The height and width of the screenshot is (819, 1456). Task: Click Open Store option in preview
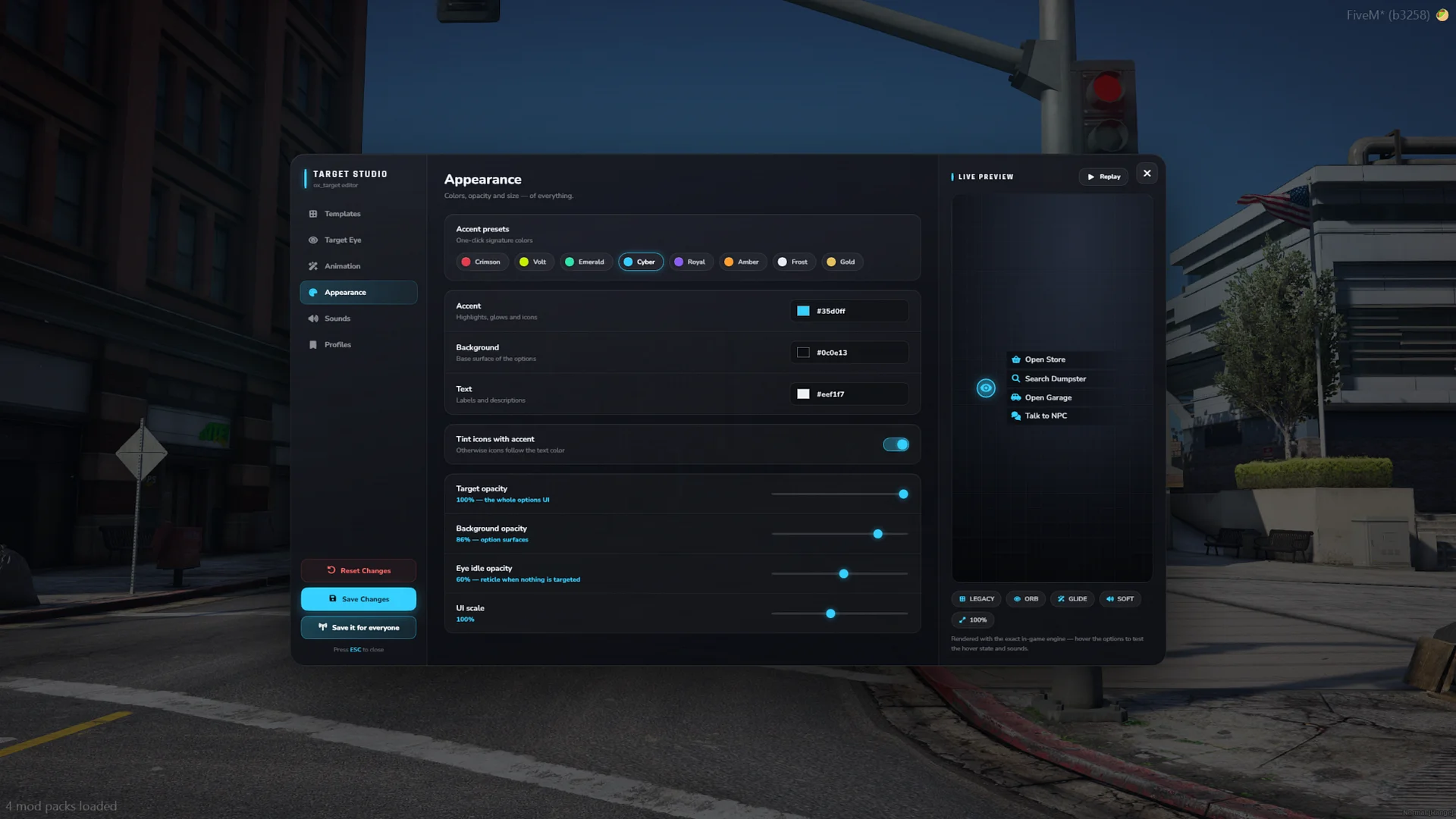tap(1062, 359)
